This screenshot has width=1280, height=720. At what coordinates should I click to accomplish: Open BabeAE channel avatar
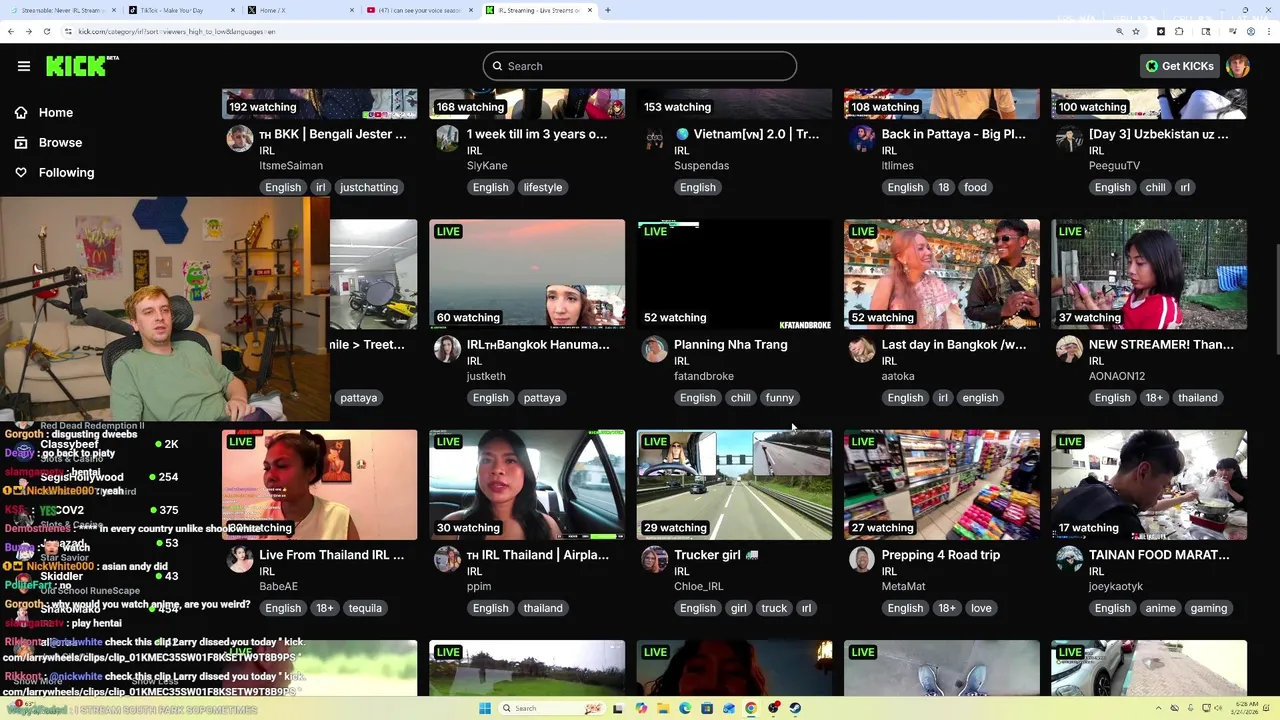tap(240, 559)
